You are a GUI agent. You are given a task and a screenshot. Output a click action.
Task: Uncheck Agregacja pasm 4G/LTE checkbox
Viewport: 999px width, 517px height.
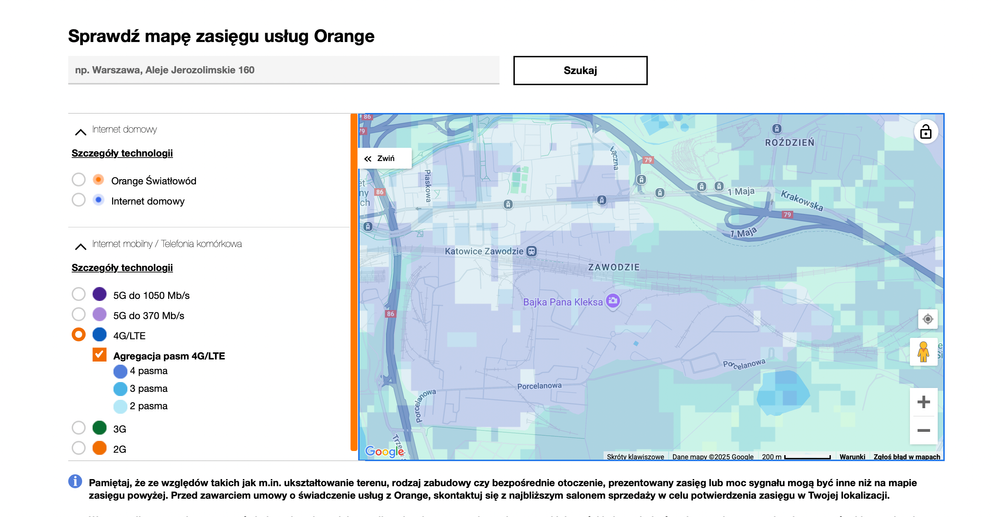point(99,355)
